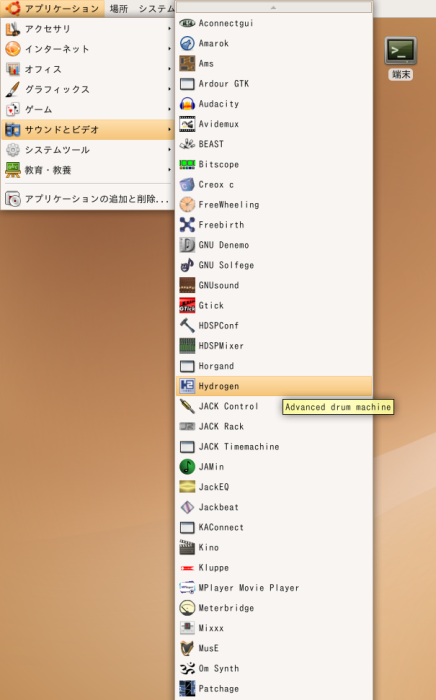Click the menu scroll-up arrow
Viewport: 436px width, 700px height.
274,7
